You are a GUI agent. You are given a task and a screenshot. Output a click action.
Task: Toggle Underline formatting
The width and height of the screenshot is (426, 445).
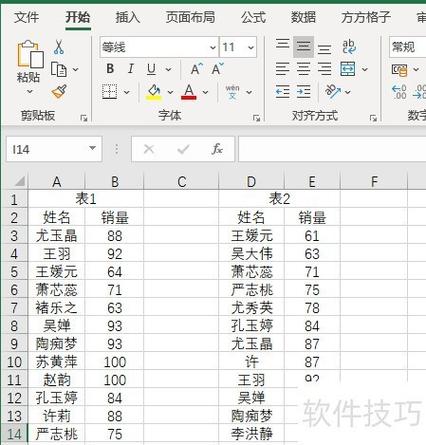point(151,69)
